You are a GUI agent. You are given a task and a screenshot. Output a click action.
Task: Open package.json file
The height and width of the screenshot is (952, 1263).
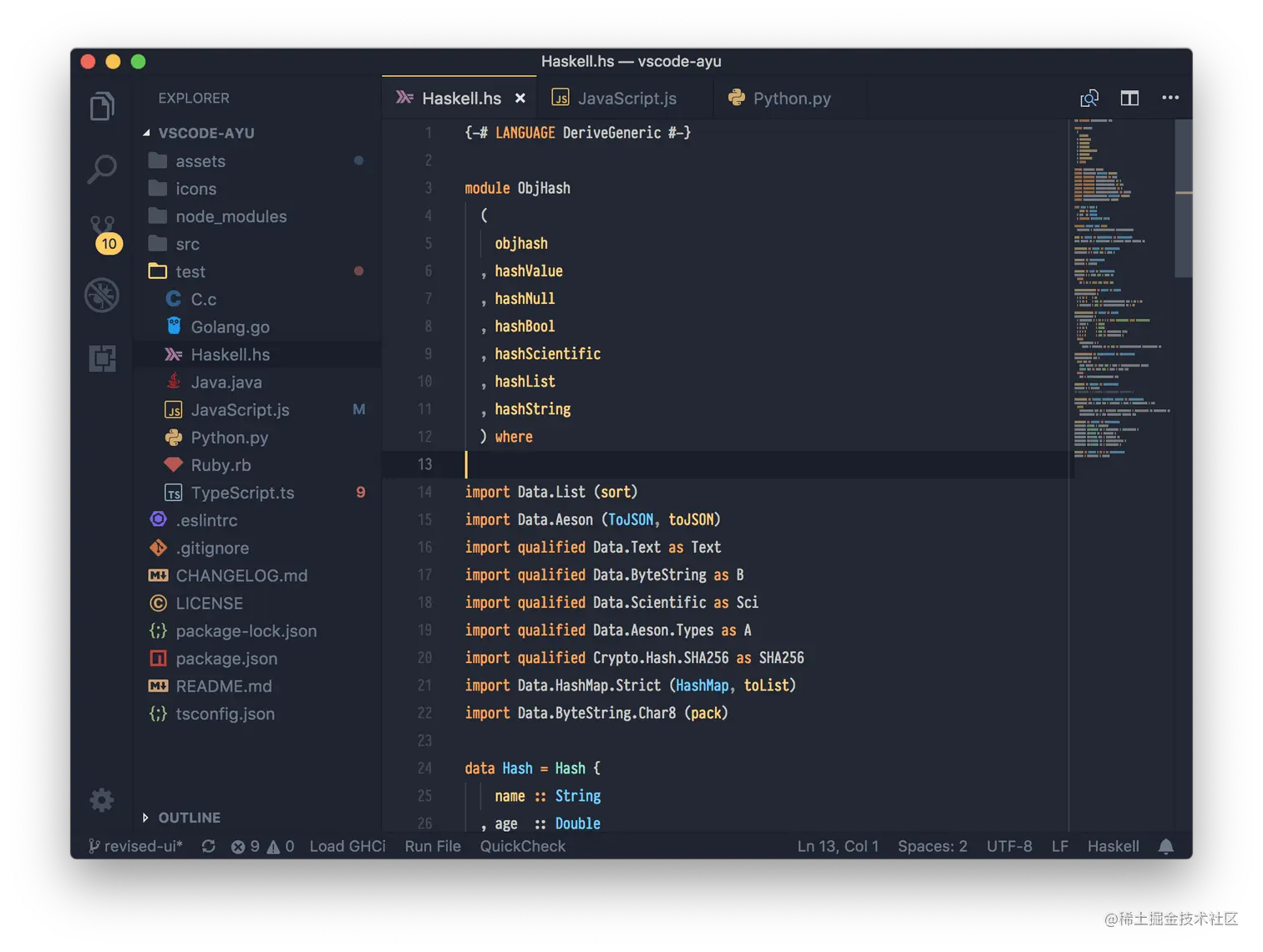[257, 658]
